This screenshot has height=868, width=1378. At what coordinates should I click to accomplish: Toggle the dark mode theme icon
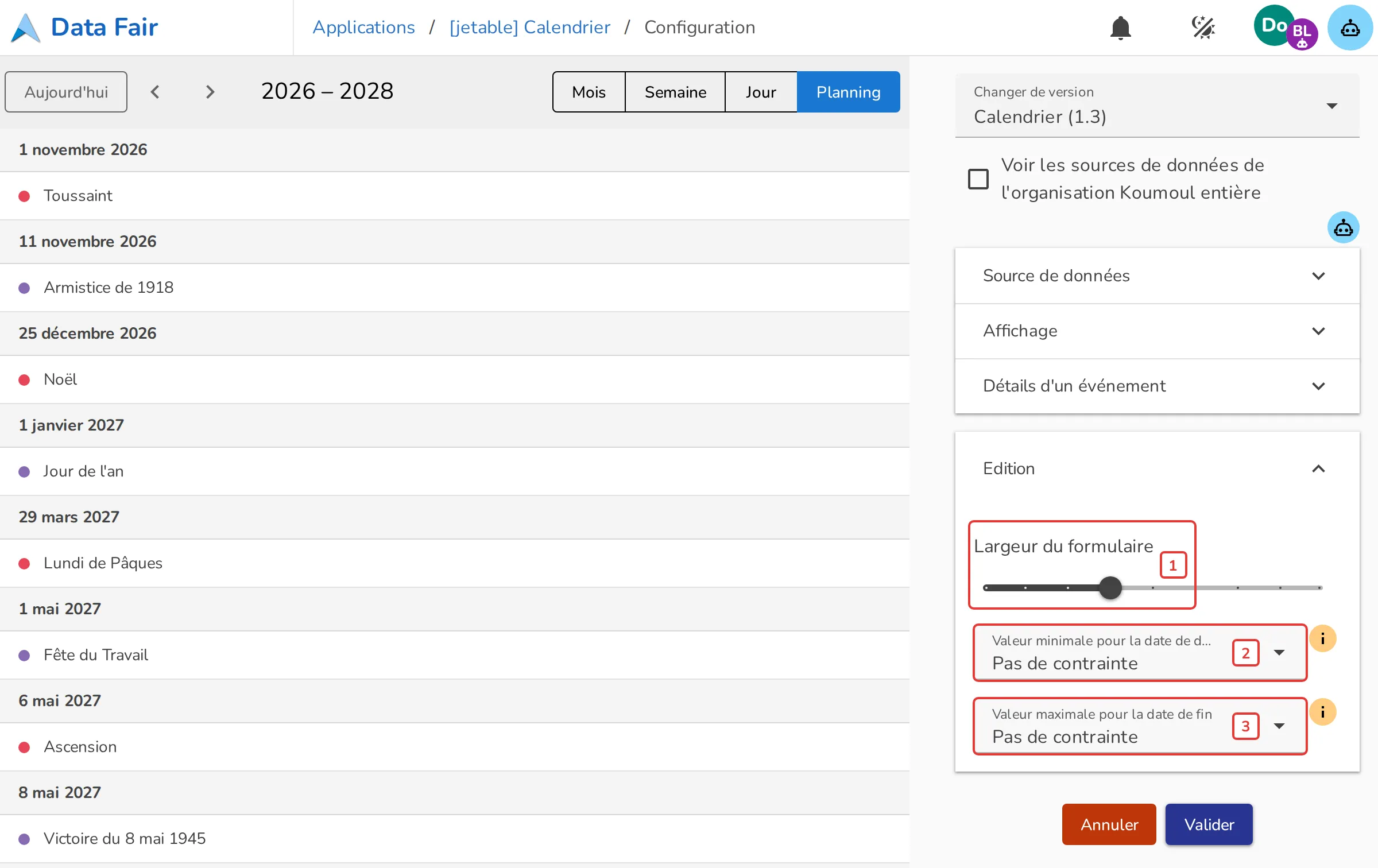coord(1203,28)
